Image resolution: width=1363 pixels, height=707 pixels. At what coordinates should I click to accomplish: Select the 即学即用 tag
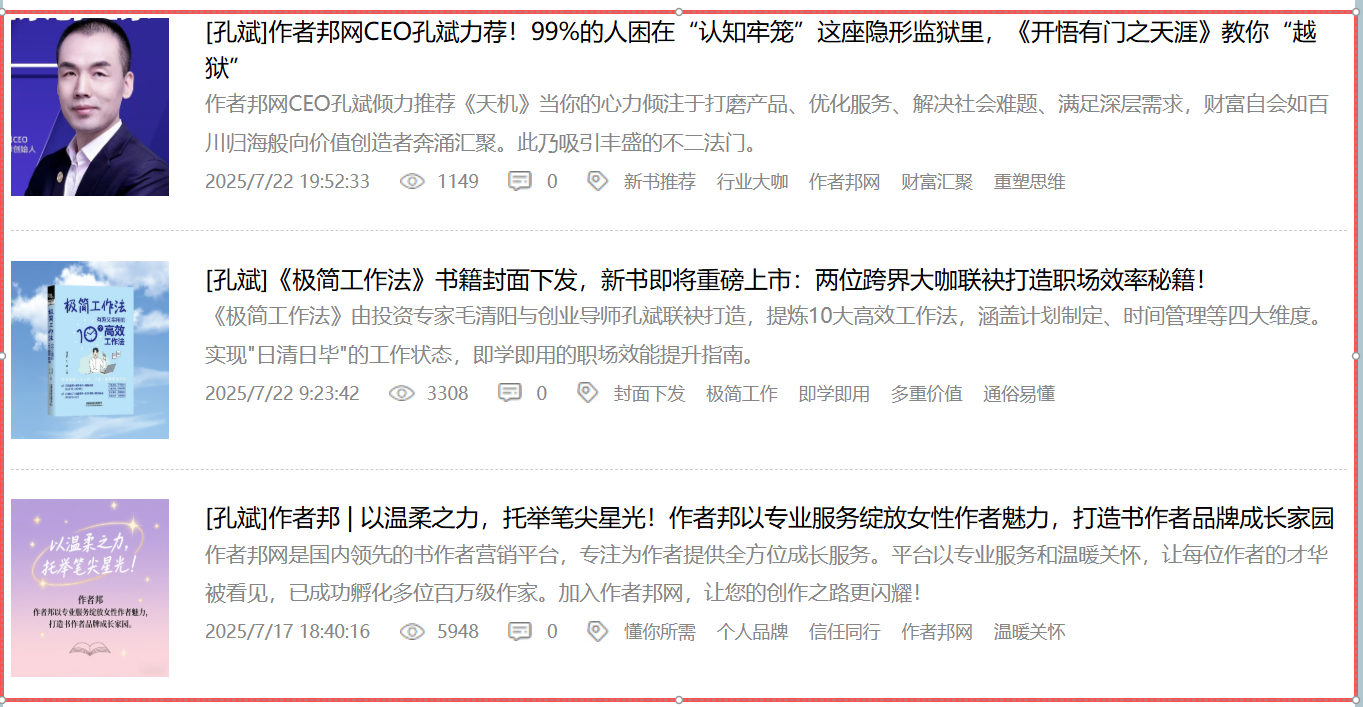pos(835,393)
